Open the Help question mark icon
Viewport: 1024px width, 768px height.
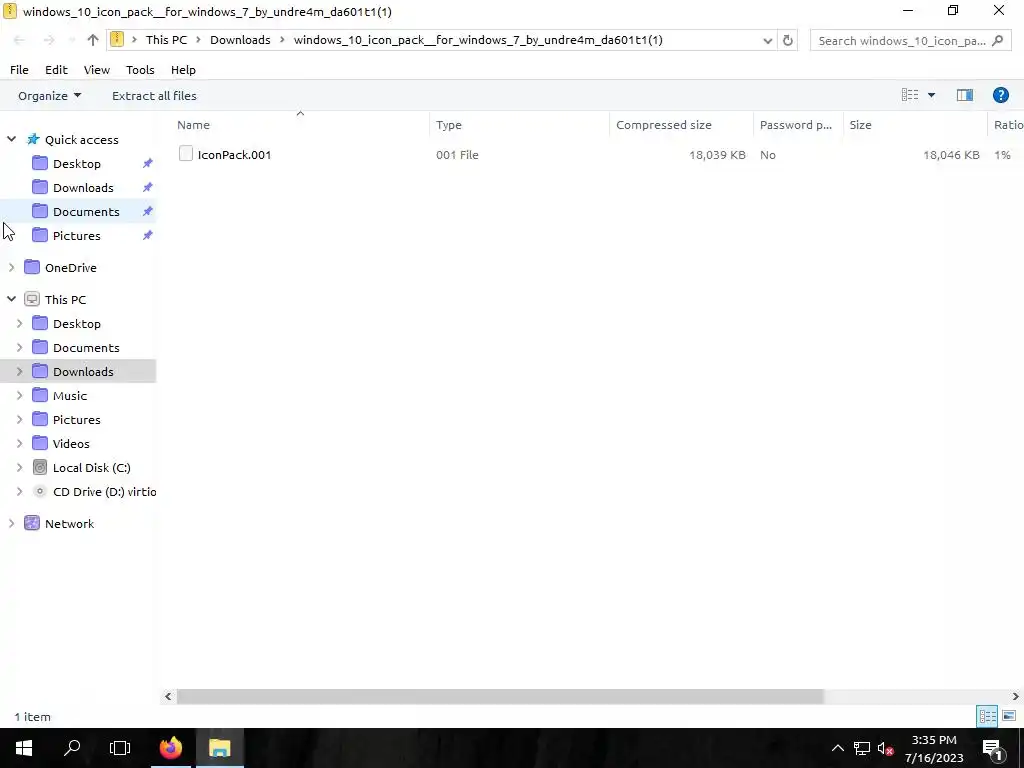coord(1000,95)
